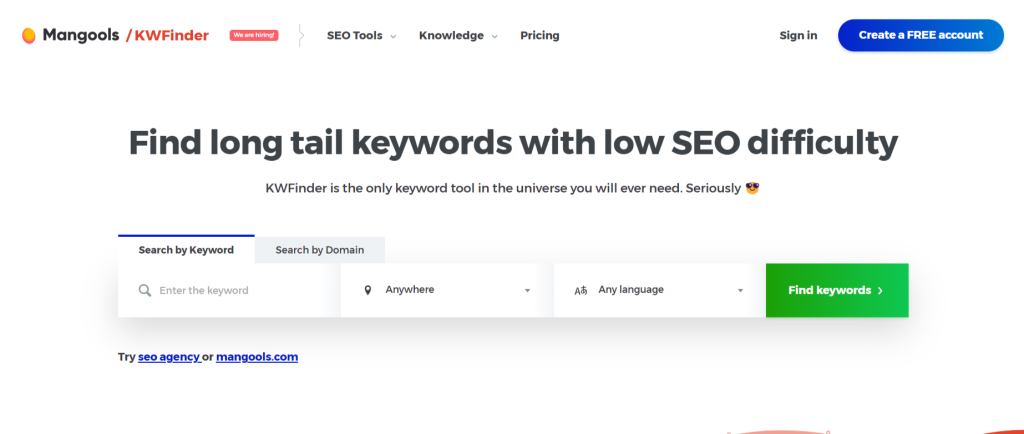The width and height of the screenshot is (1024, 434).
Task: Click the magnifying glass search icon
Action: click(145, 290)
